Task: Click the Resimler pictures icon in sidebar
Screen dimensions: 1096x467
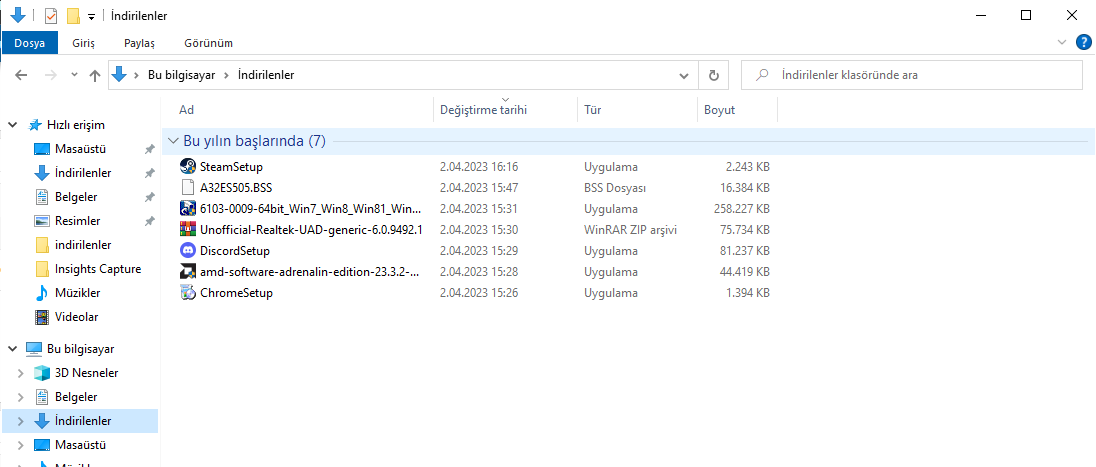Action: tap(42, 221)
